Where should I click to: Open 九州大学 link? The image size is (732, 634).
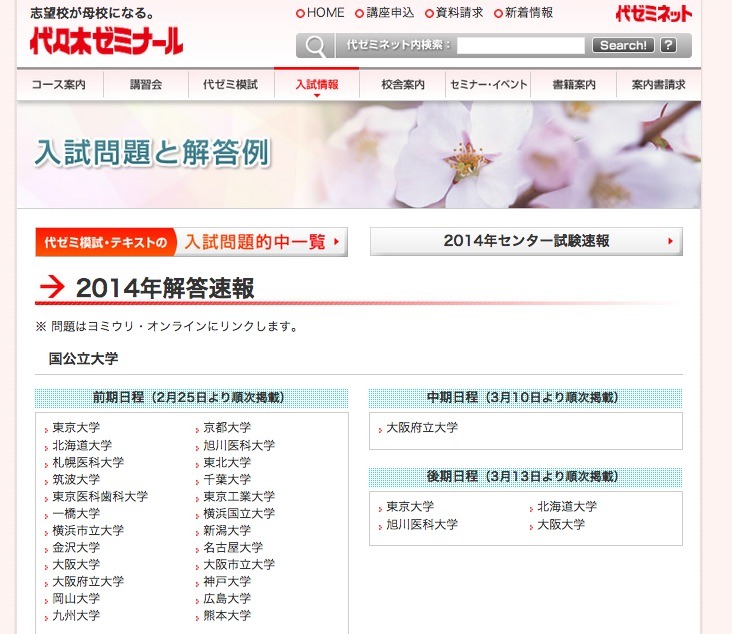pos(76,615)
